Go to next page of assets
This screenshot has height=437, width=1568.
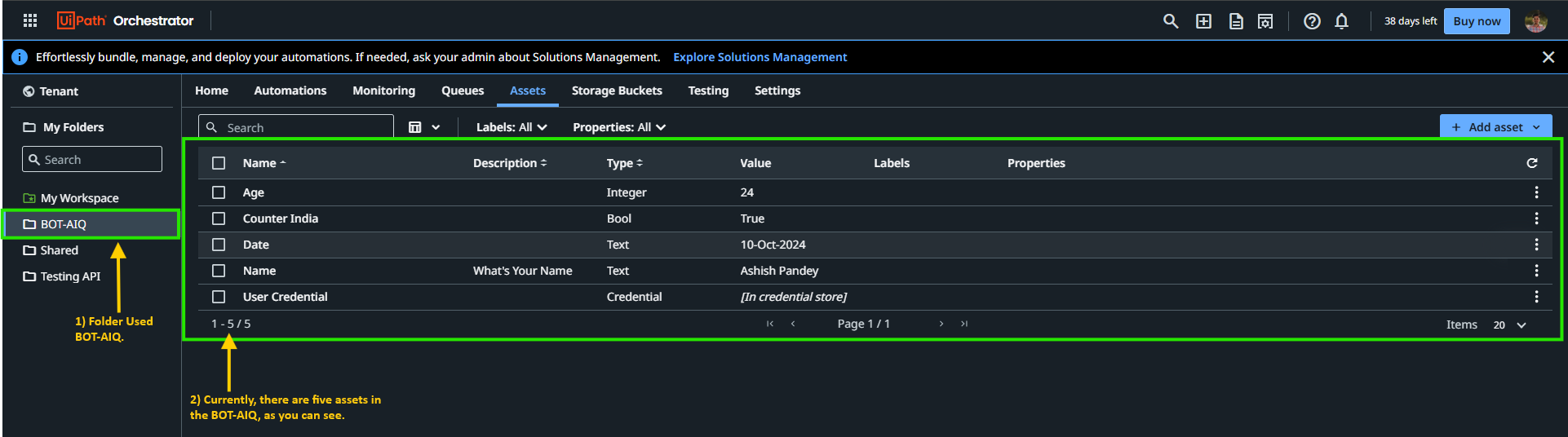(941, 324)
